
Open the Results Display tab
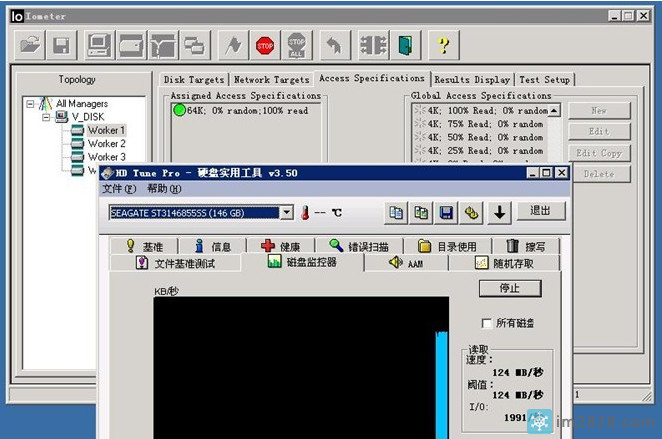[472, 80]
